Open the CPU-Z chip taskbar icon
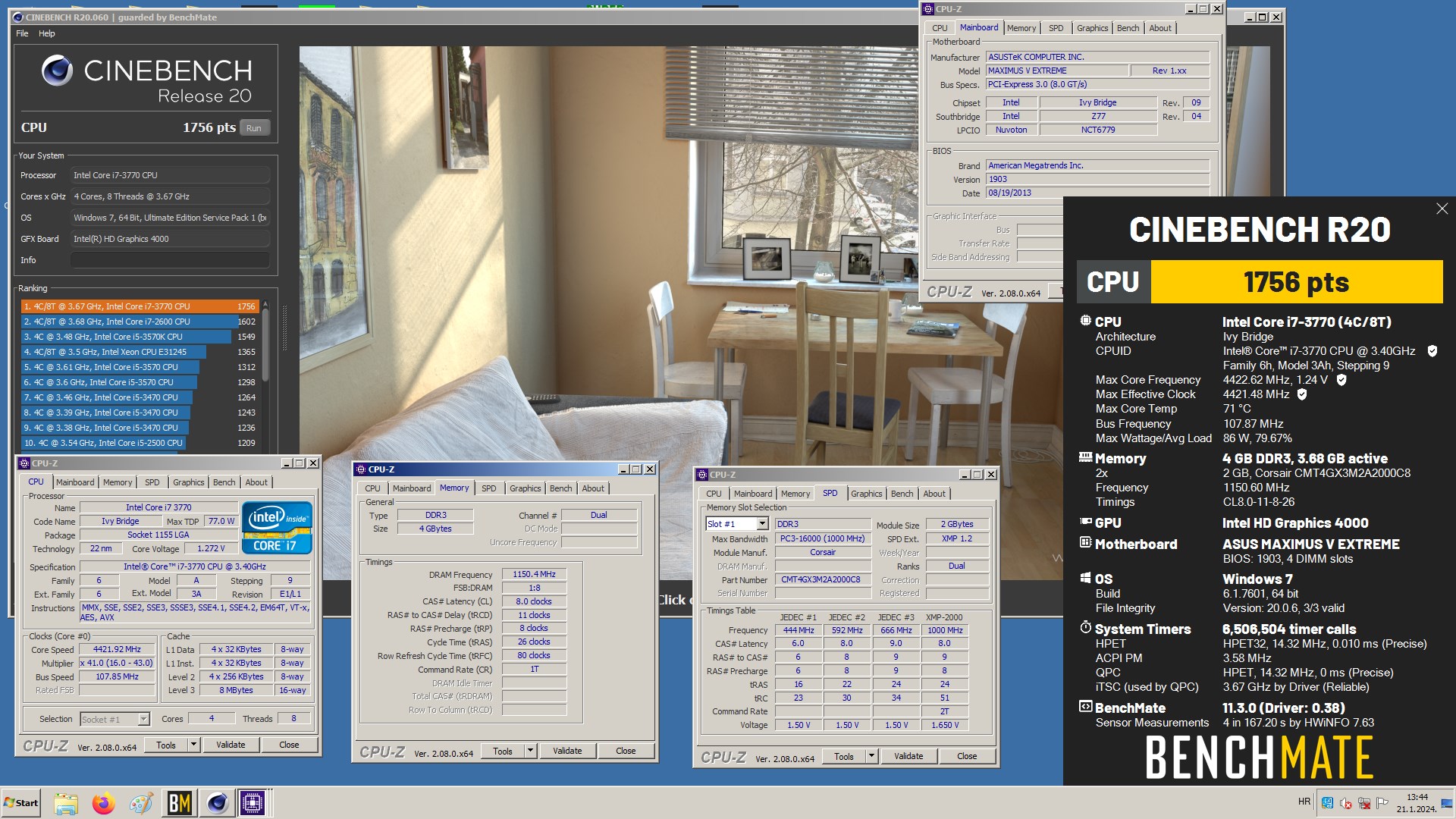 (x=253, y=802)
